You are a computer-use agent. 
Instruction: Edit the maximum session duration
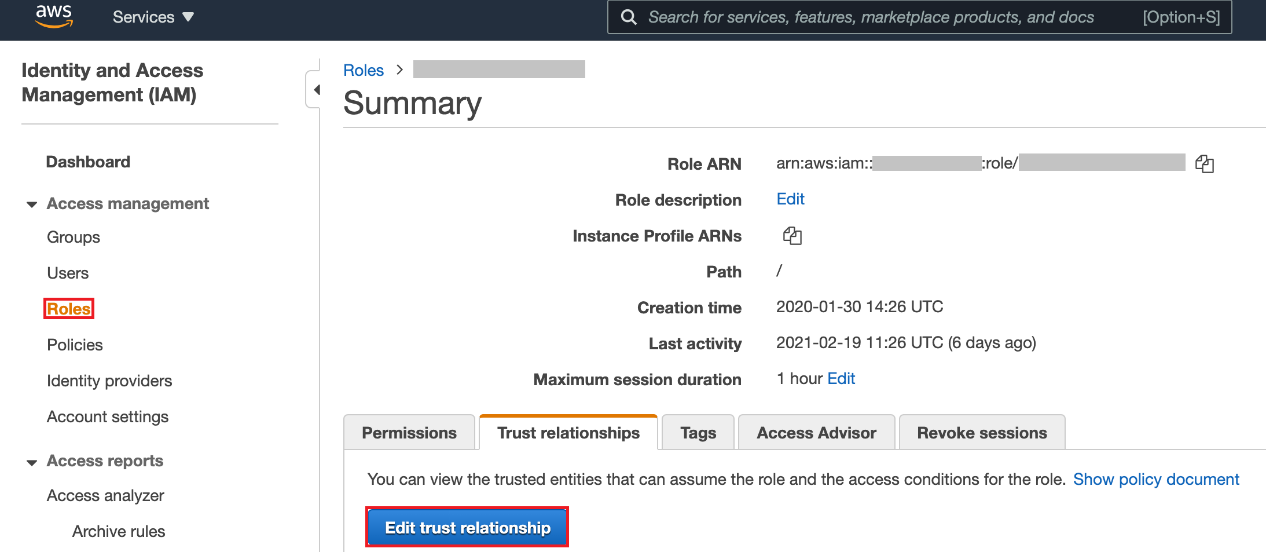[x=841, y=379]
